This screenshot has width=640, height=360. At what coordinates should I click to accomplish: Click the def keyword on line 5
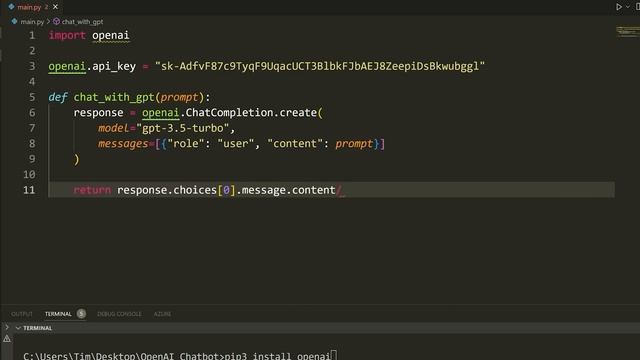click(58, 97)
